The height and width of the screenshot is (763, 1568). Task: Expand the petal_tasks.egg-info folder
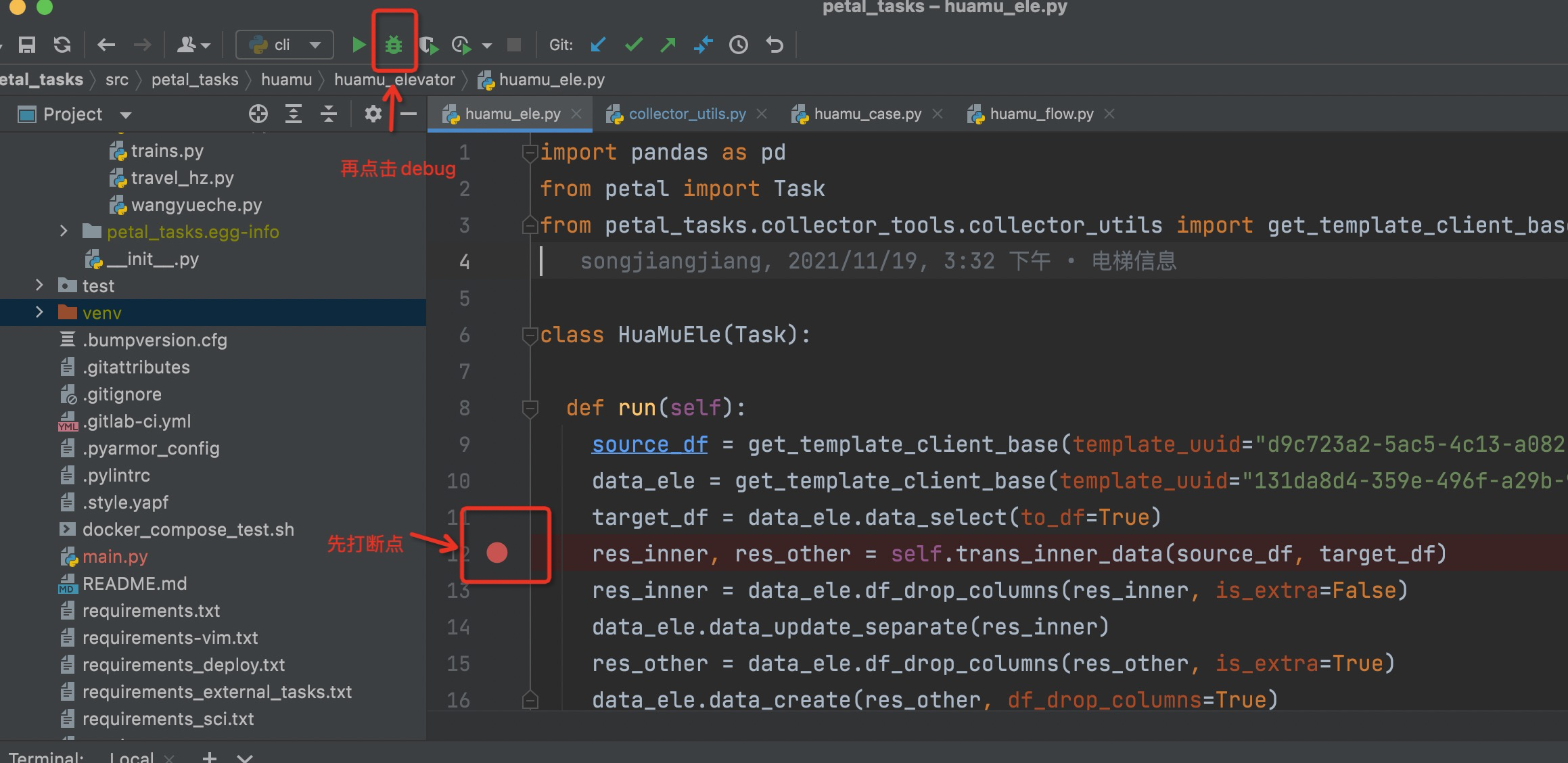[x=64, y=231]
